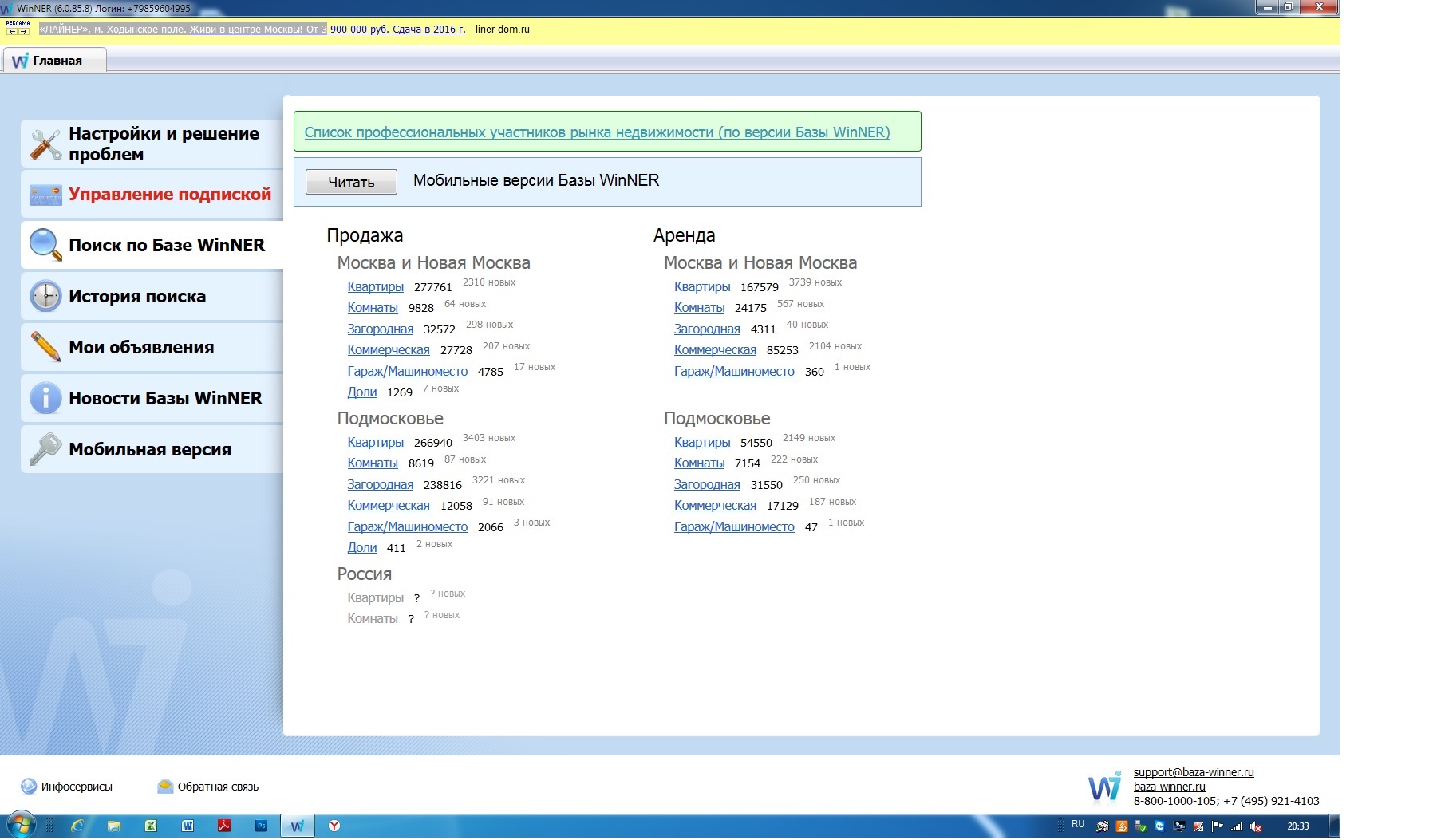Click the key icon for Мобильная версия
This screenshot has height=840, width=1433.
coord(45,449)
